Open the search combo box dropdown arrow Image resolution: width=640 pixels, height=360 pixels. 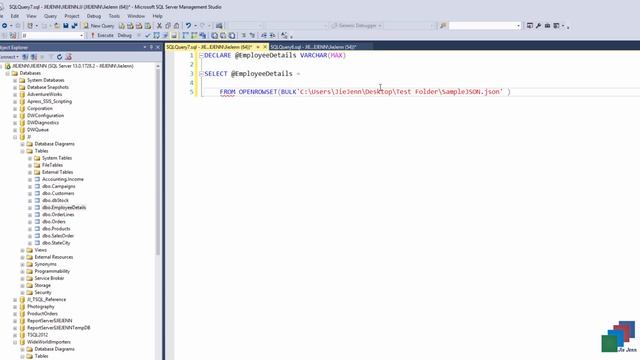[x=518, y=26]
